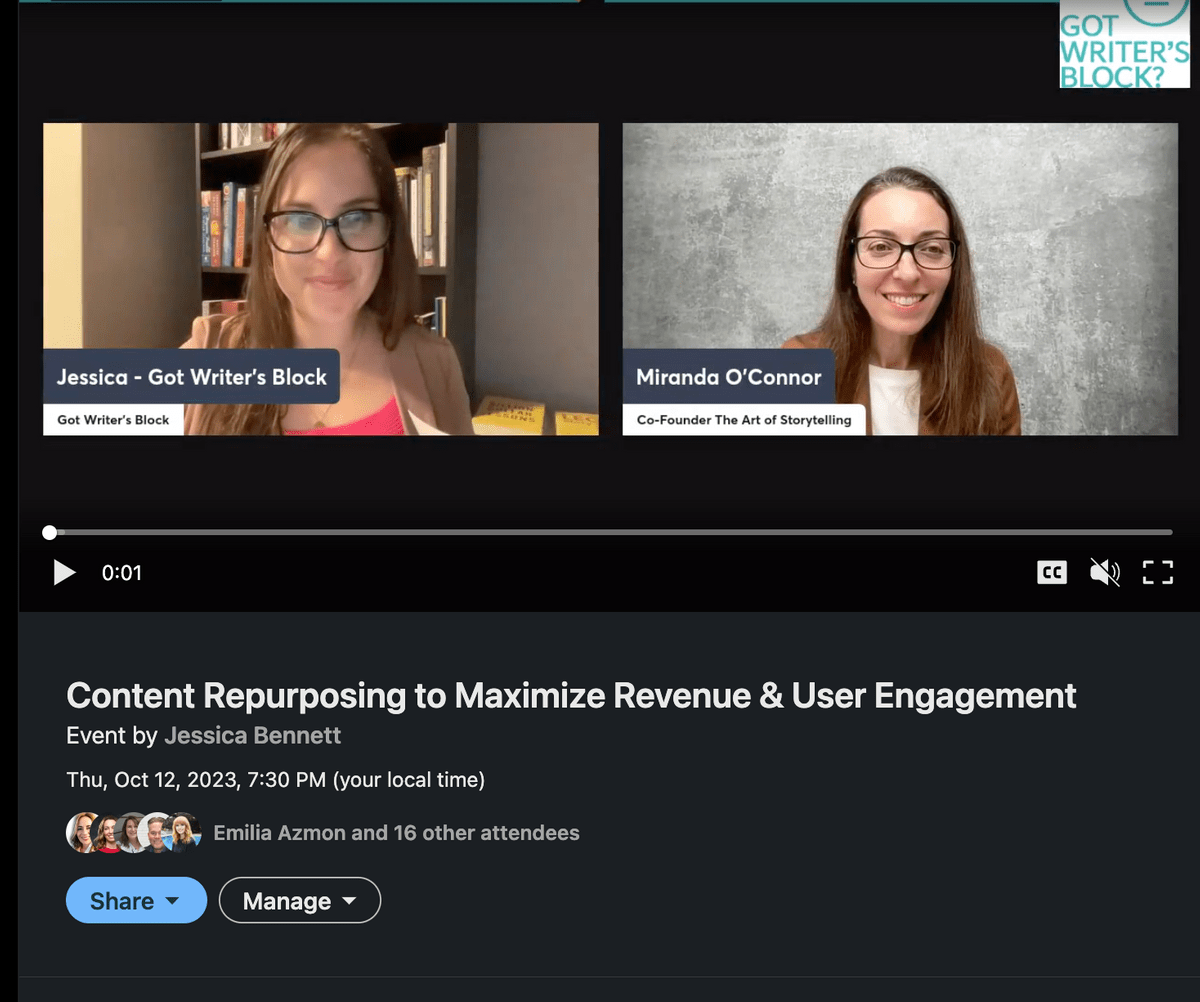Open the Manage dropdown

300,901
